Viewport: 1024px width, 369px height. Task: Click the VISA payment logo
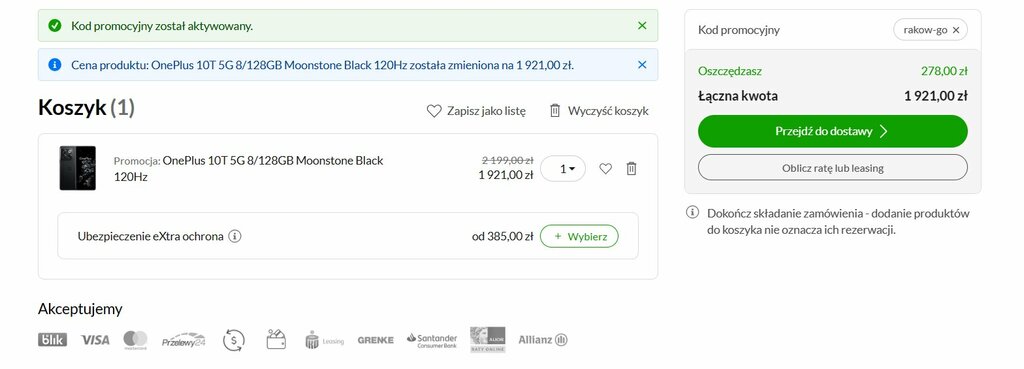click(95, 340)
